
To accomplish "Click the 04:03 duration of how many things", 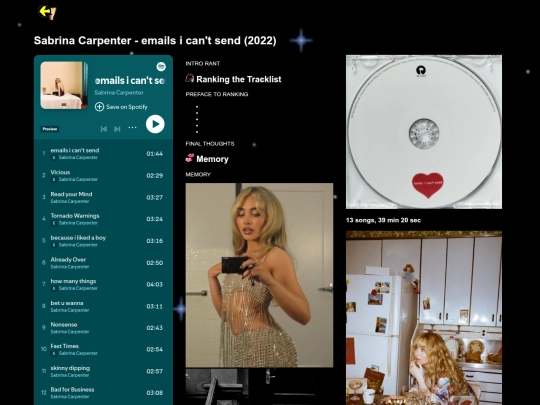I will pos(154,284).
